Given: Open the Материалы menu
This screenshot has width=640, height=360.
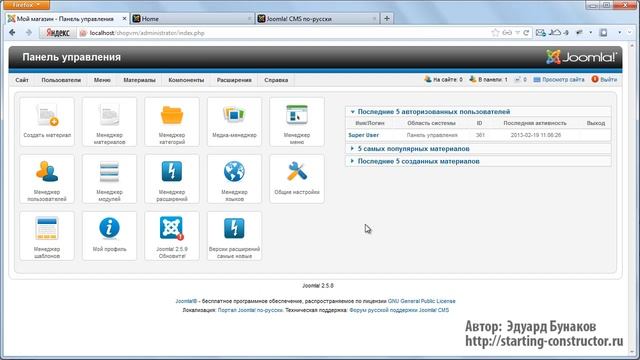Looking at the screenshot, I should [139, 80].
